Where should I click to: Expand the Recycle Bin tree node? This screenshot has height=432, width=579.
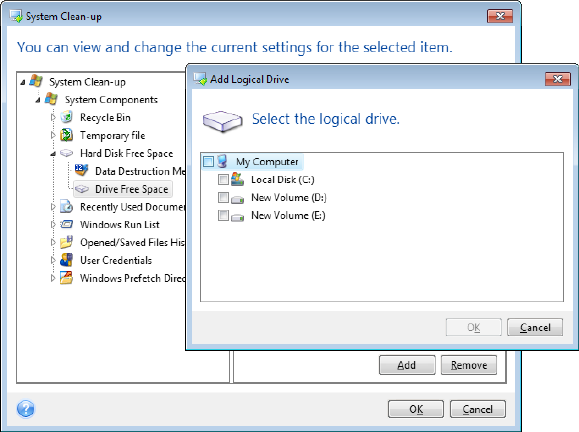(x=53, y=117)
